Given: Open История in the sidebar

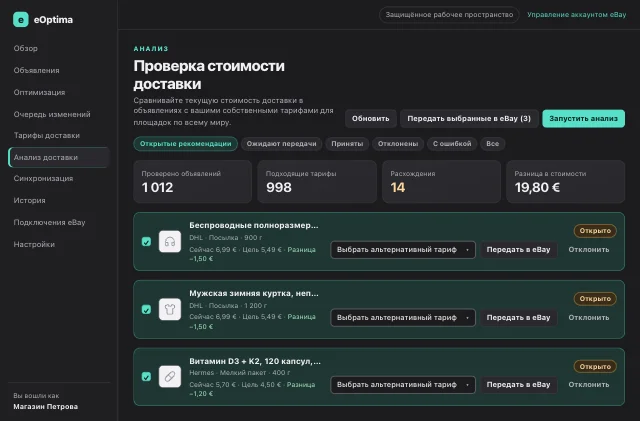Looking at the screenshot, I should tap(29, 200).
